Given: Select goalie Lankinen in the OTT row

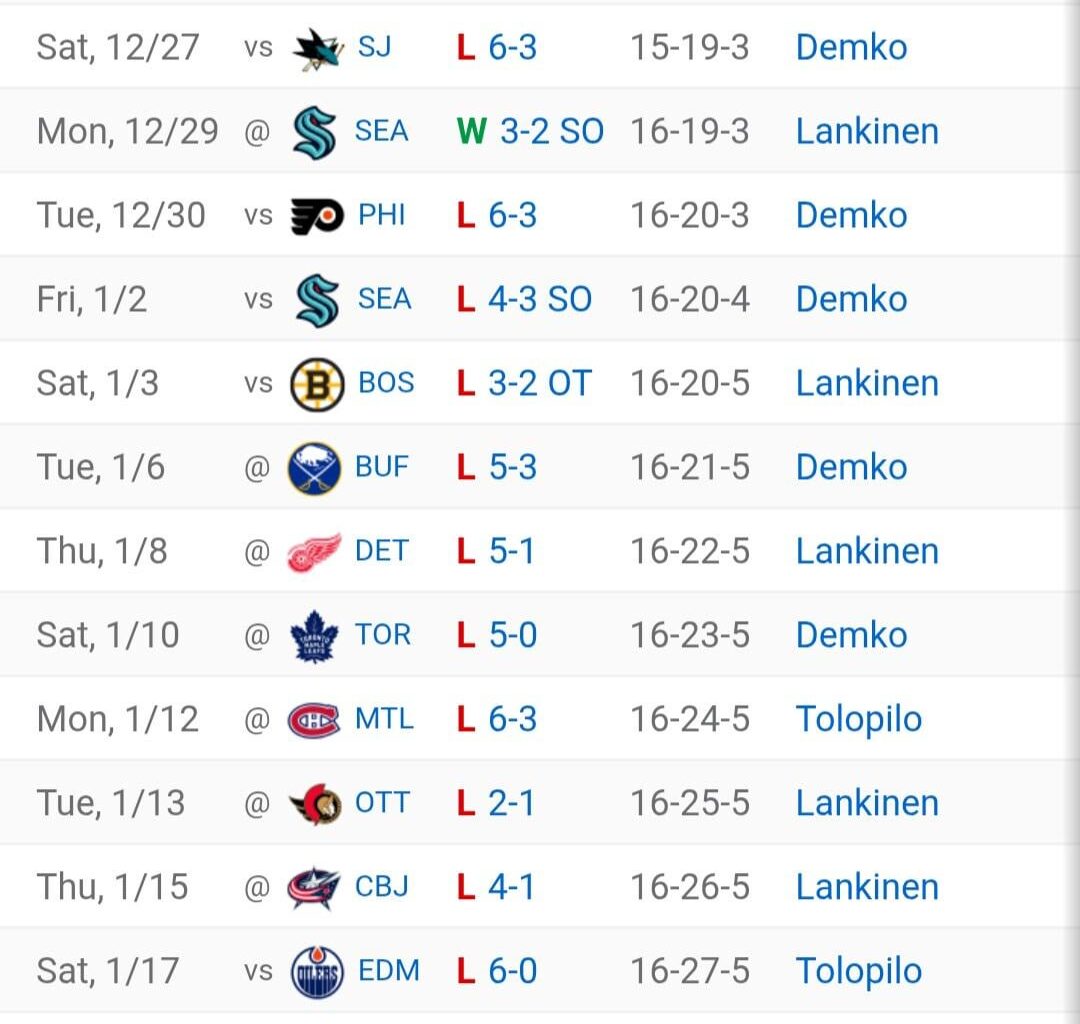Looking at the screenshot, I should 866,804.
